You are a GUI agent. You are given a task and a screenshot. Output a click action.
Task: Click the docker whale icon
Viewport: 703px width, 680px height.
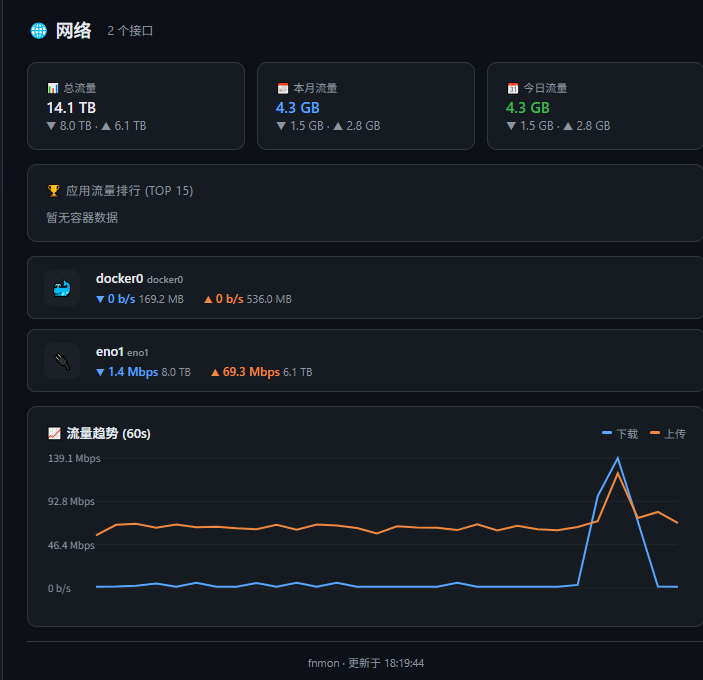pyautogui.click(x=62, y=288)
